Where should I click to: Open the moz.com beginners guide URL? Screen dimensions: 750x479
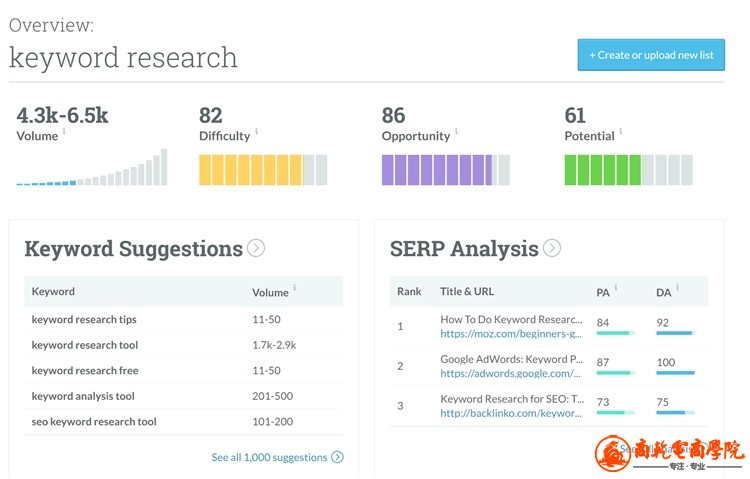click(x=510, y=333)
